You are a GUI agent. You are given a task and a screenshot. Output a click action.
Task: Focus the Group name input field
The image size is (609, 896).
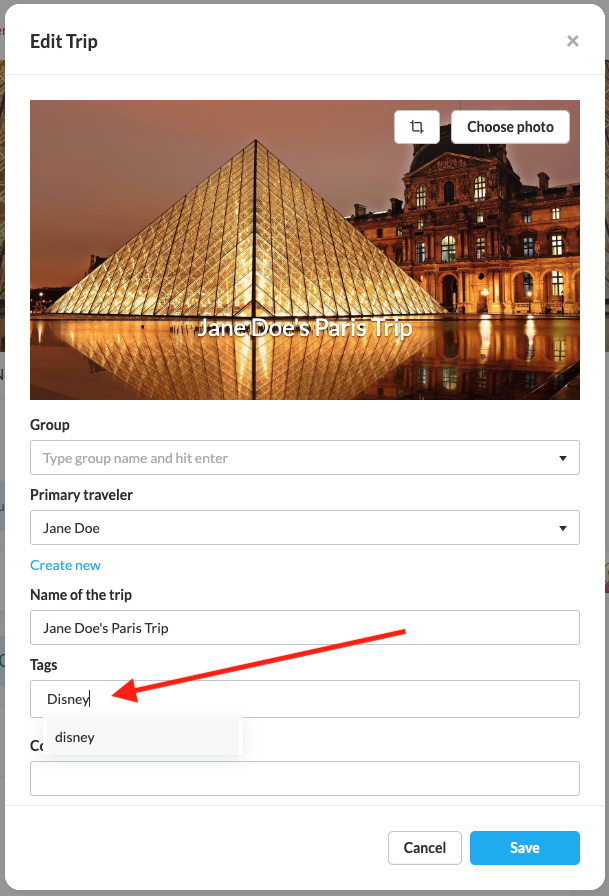[x=290, y=458]
